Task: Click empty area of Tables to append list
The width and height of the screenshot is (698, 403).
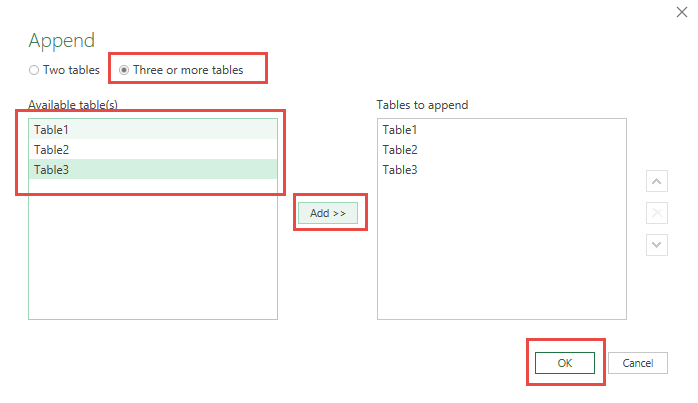Action: (502, 249)
